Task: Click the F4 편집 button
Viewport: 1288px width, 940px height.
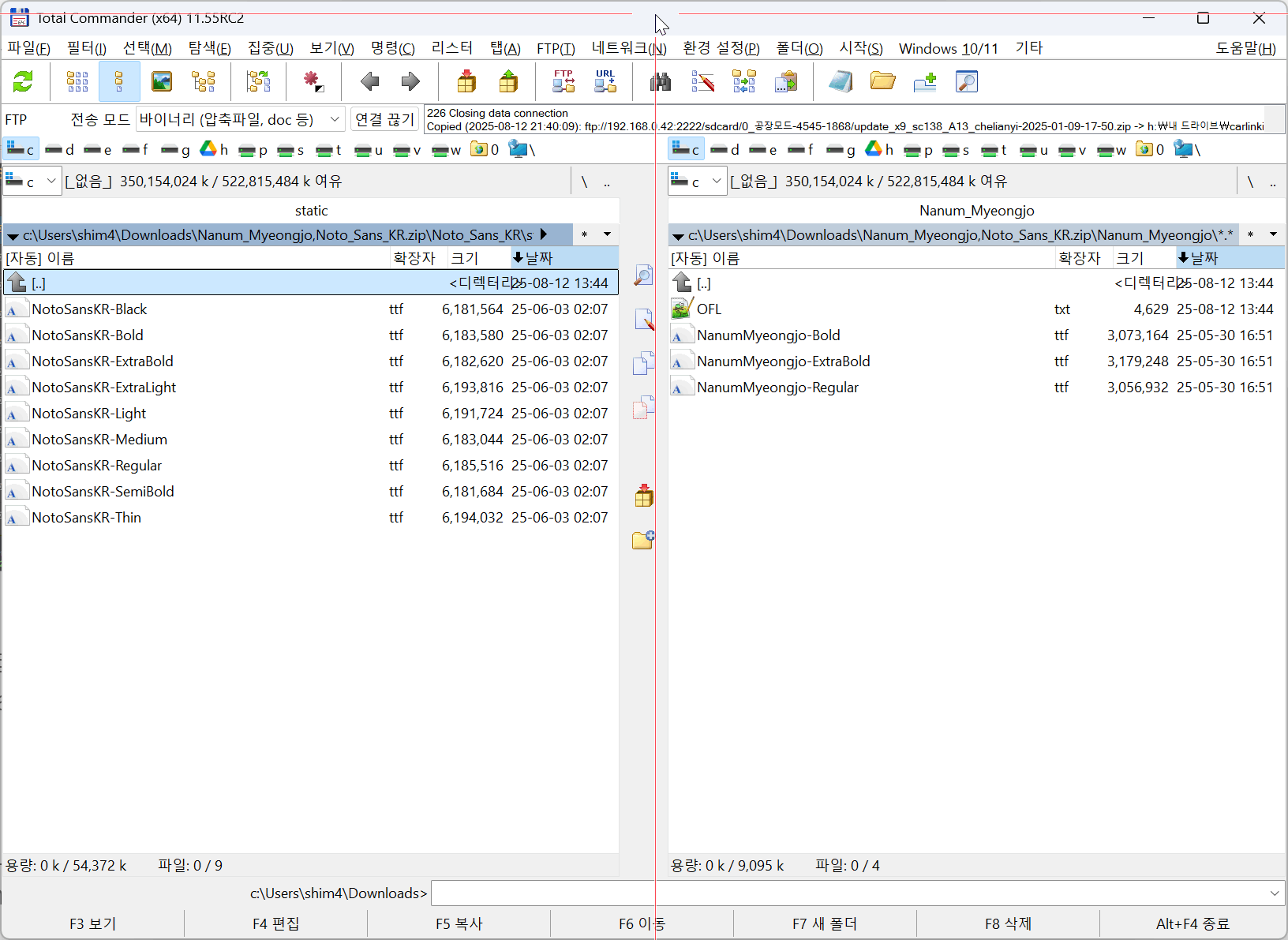Action: tap(275, 923)
